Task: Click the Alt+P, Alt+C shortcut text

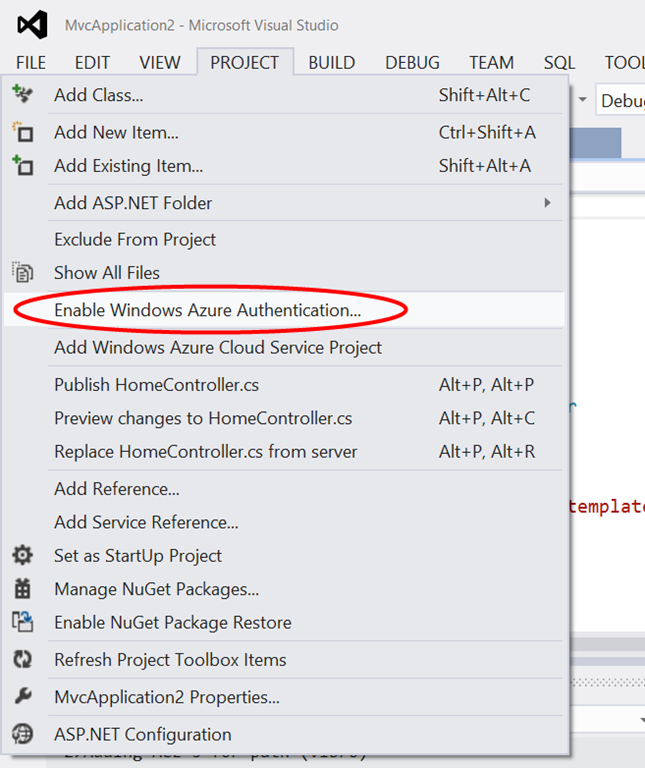Action: click(x=486, y=418)
